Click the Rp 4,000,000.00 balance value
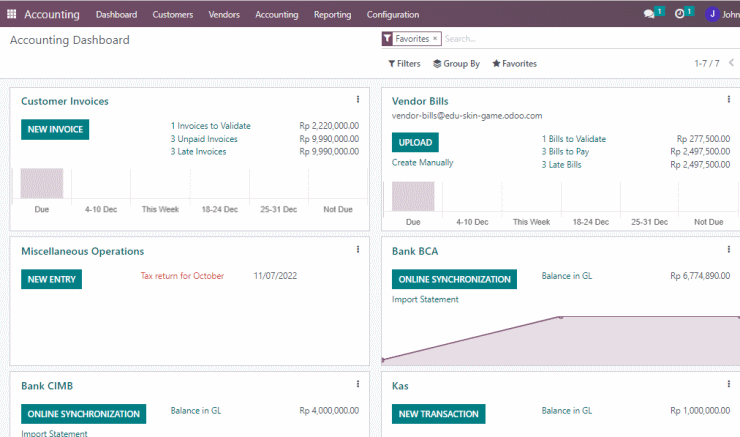Viewport: 740px width, 437px height. click(329, 411)
